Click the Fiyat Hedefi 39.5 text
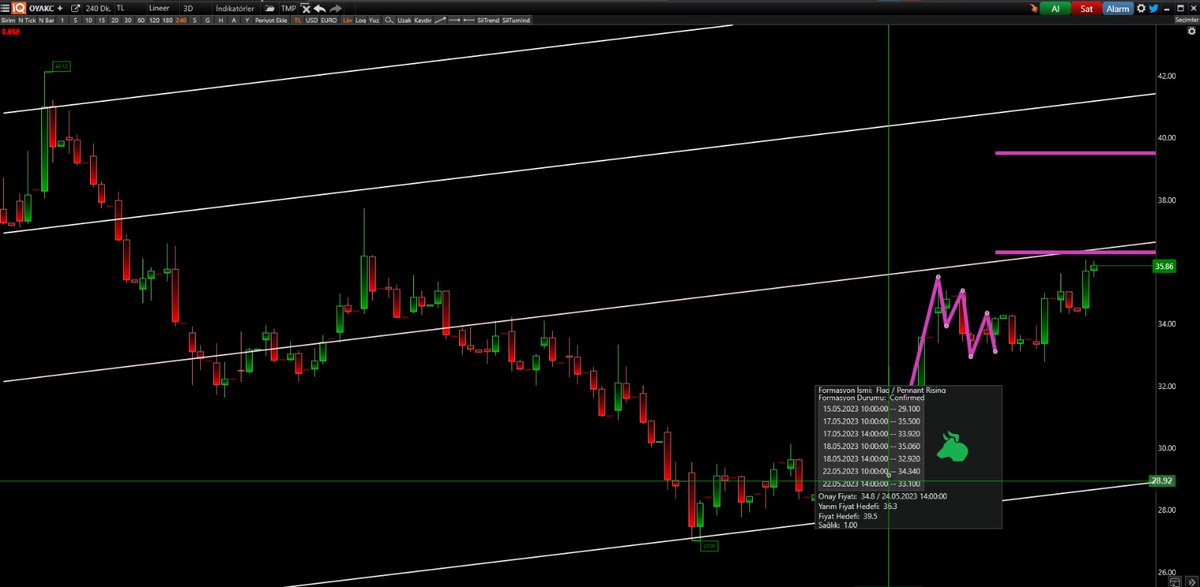Viewport: 1200px width, 587px height. (x=848, y=515)
